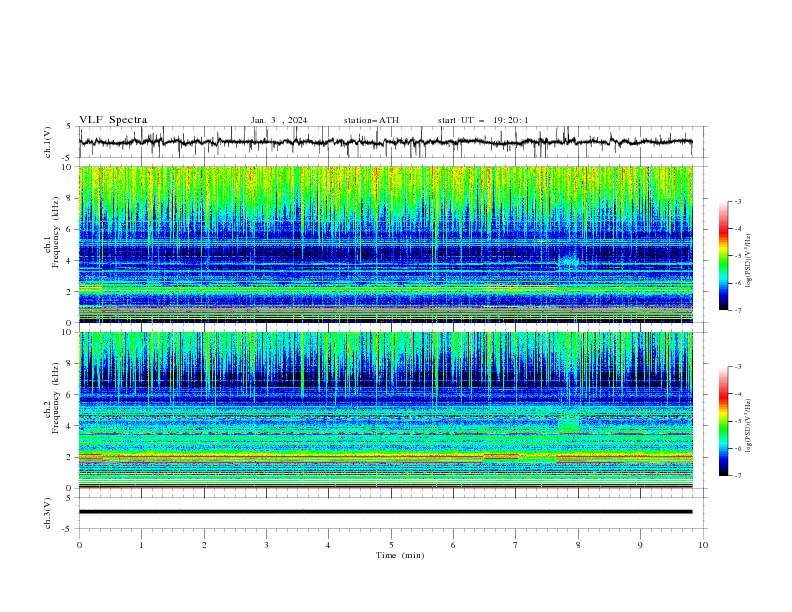
Task: Click the ch.1 voltage waveform trace
Action: (385, 142)
